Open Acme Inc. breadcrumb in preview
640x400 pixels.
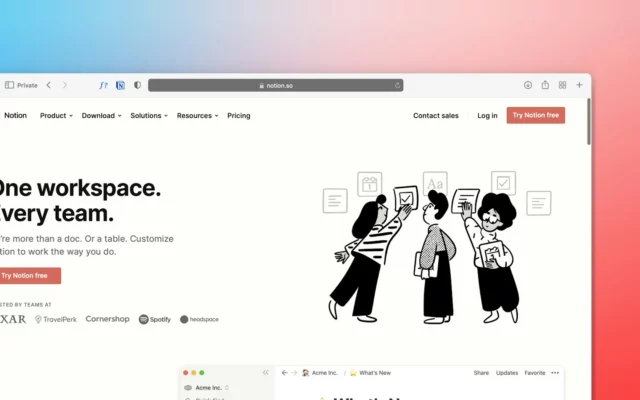(x=320, y=373)
